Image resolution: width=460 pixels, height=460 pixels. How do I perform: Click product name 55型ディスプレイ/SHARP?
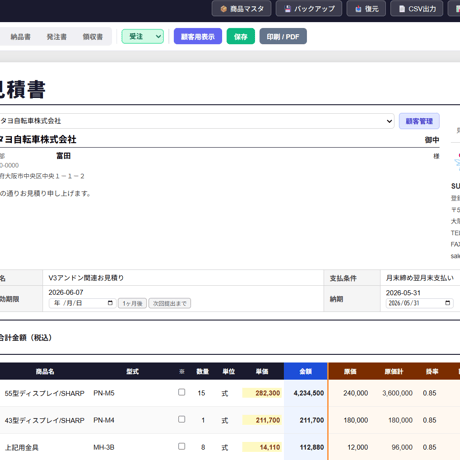[x=44, y=393]
